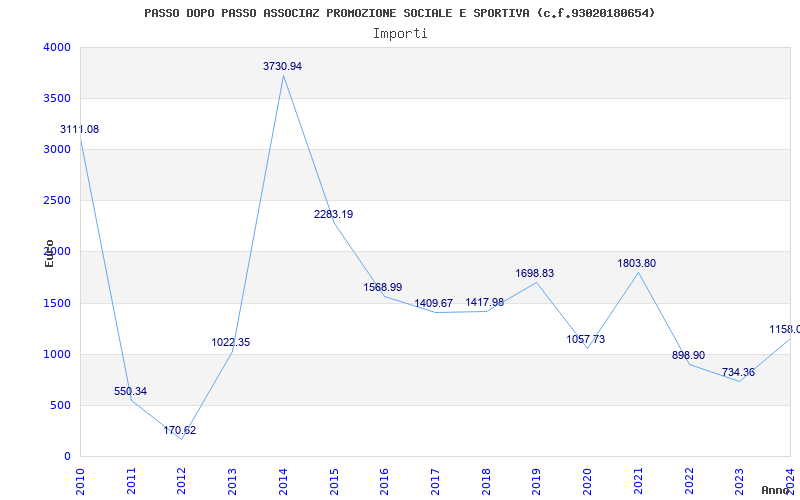
Task: Select data label 2283.19
Action: click(334, 214)
